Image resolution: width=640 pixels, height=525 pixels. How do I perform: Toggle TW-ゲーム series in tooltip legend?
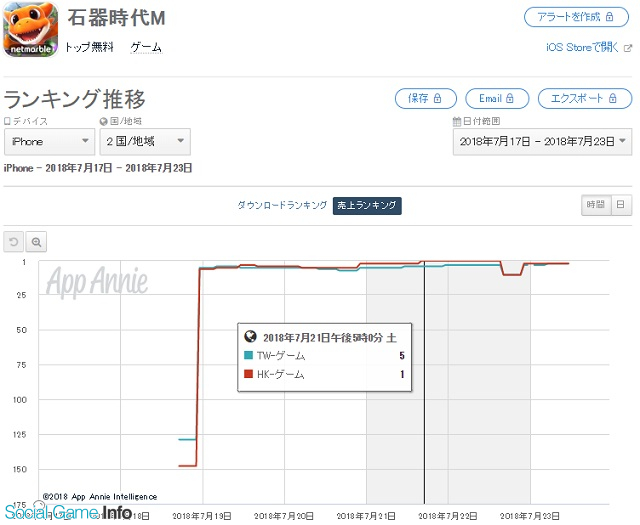point(274,356)
